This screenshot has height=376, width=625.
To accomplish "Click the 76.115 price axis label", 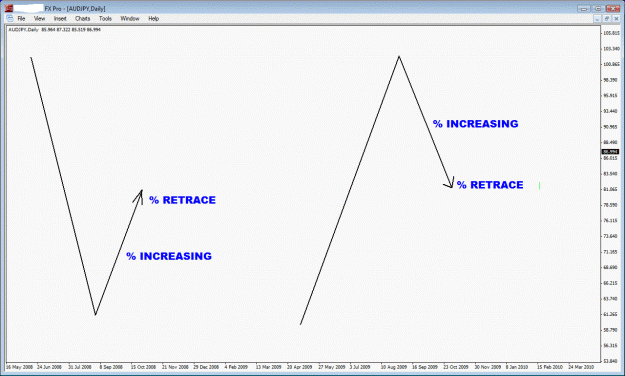I will point(611,220).
